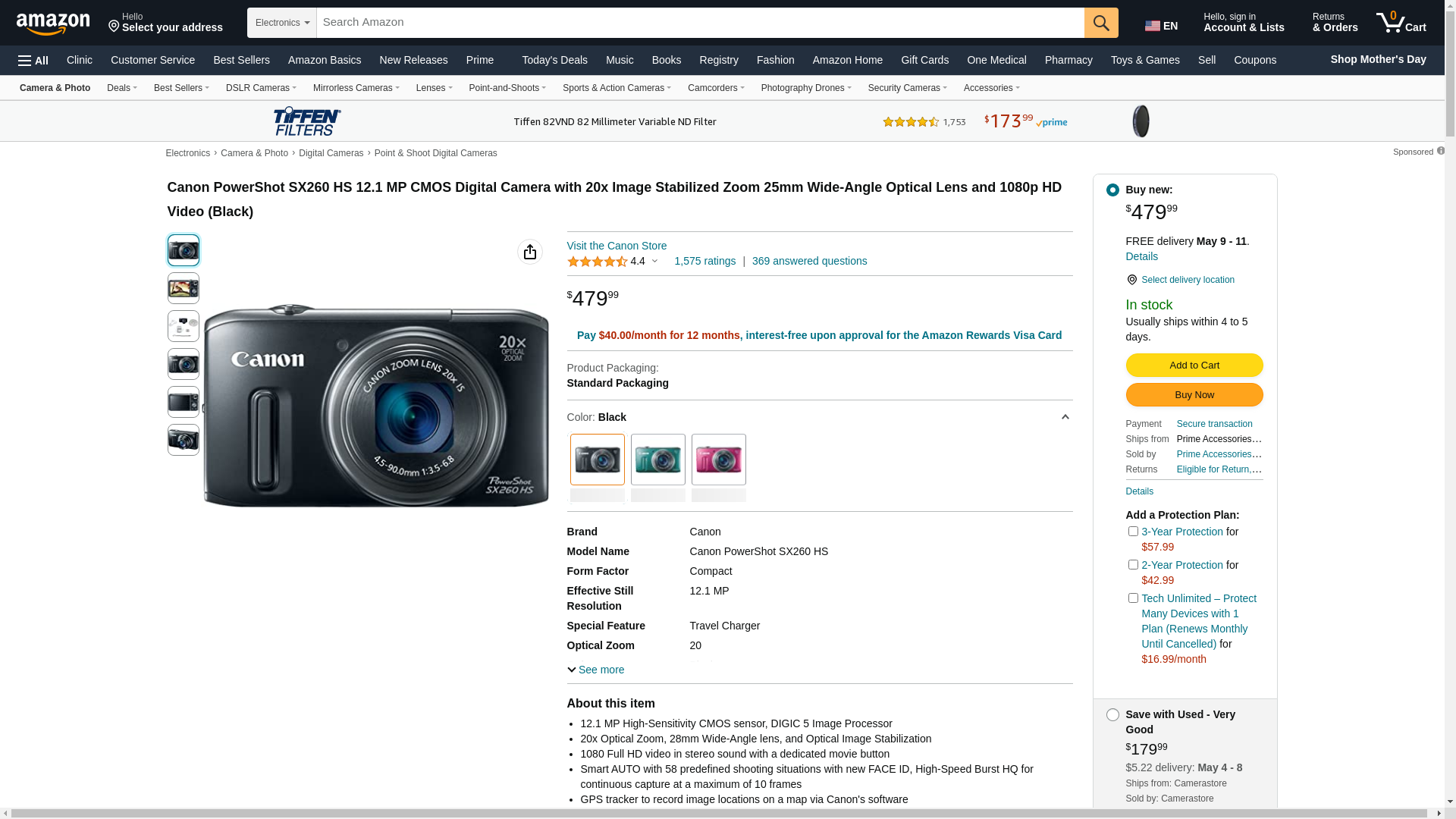Open Today's Deals in navigation bar
Image resolution: width=1456 pixels, height=819 pixels.
554,60
